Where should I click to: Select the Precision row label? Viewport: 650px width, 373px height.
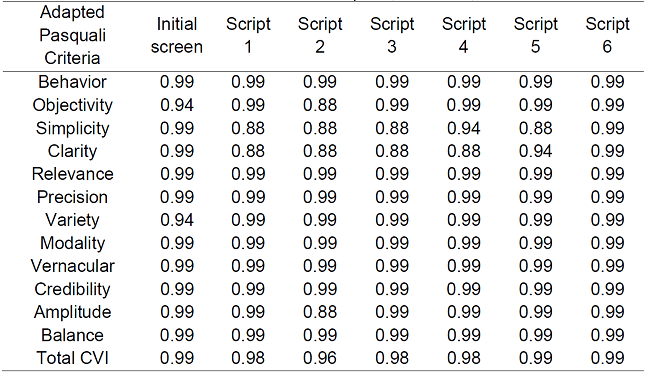click(72, 197)
